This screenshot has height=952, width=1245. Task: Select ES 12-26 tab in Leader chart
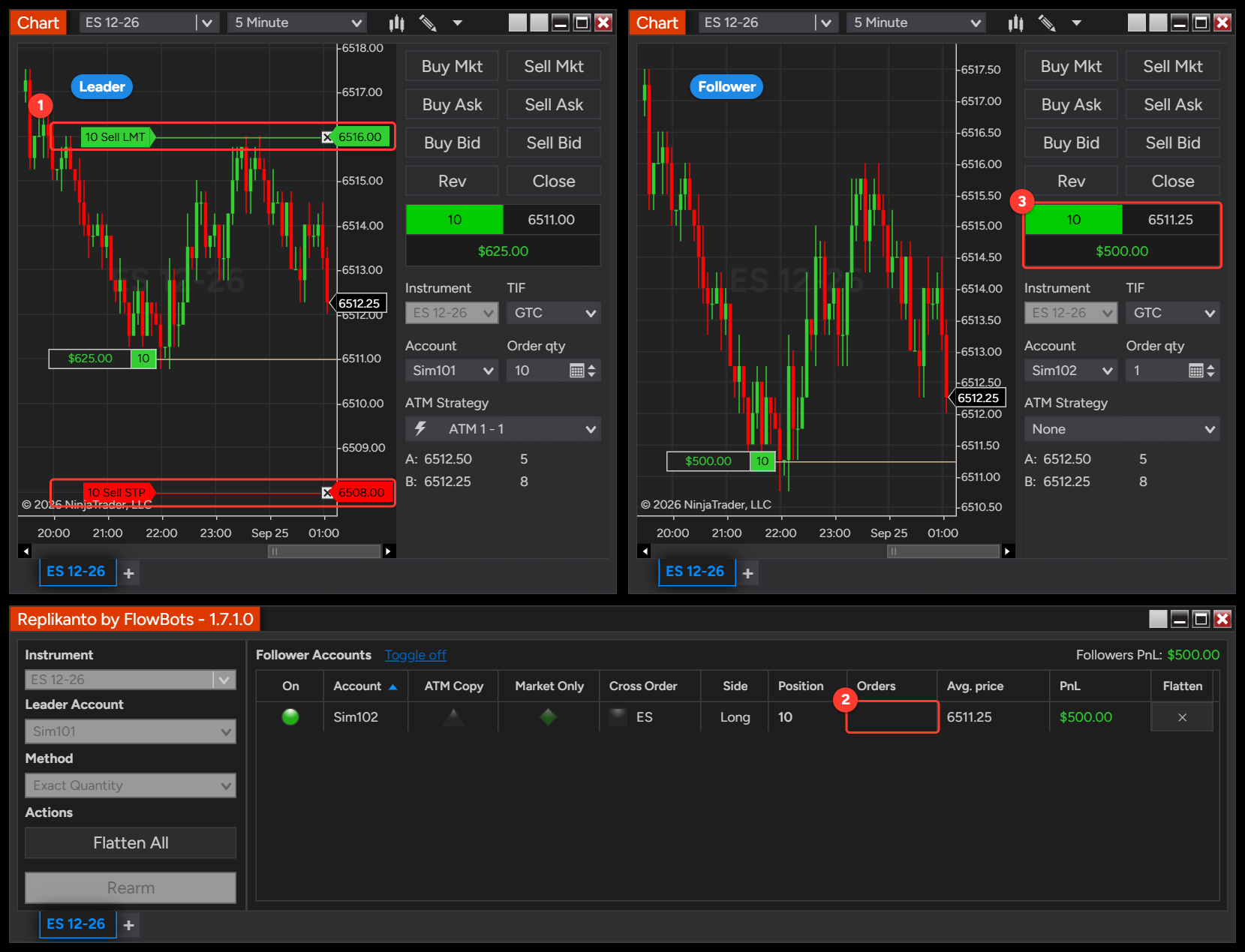[76, 572]
